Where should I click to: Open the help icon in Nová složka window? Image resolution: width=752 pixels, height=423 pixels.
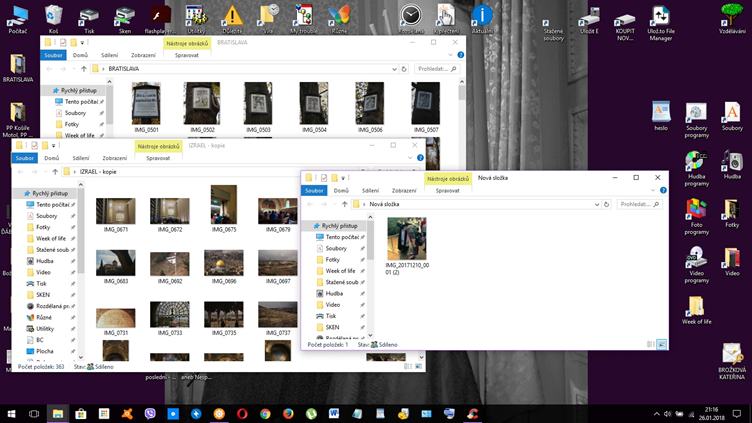(x=663, y=190)
